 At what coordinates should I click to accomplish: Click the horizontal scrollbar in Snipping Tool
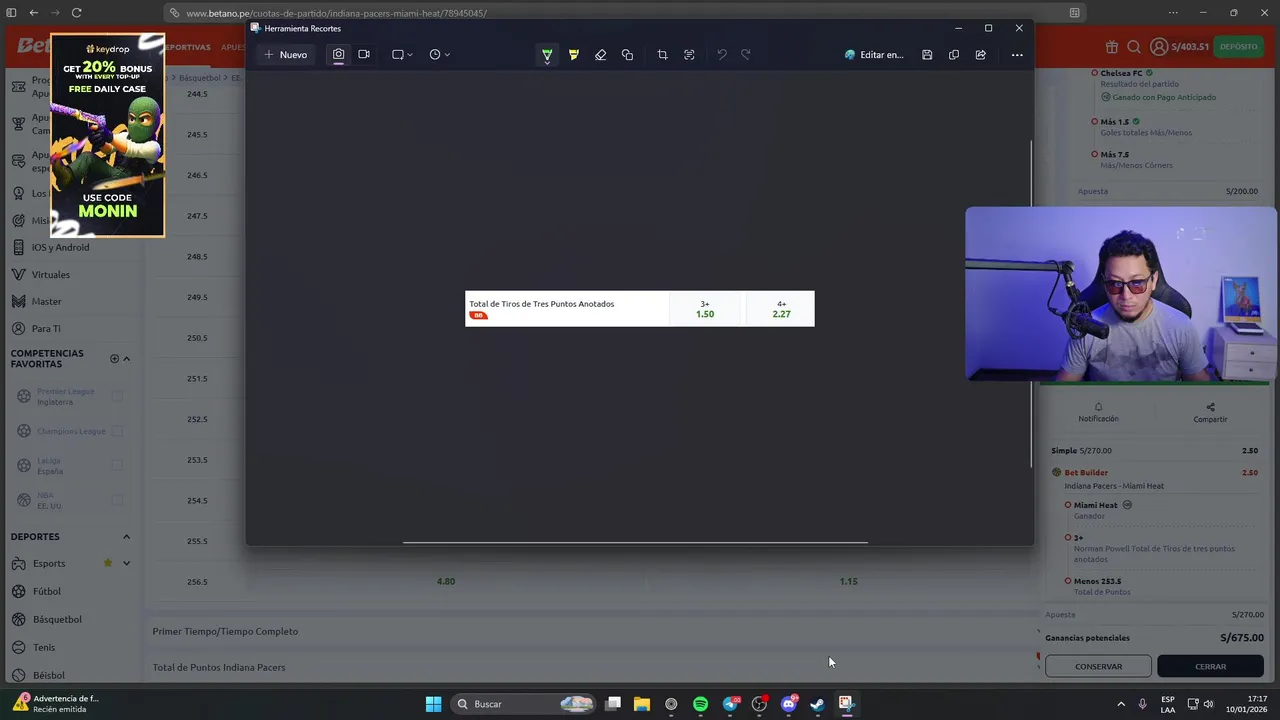coord(635,542)
